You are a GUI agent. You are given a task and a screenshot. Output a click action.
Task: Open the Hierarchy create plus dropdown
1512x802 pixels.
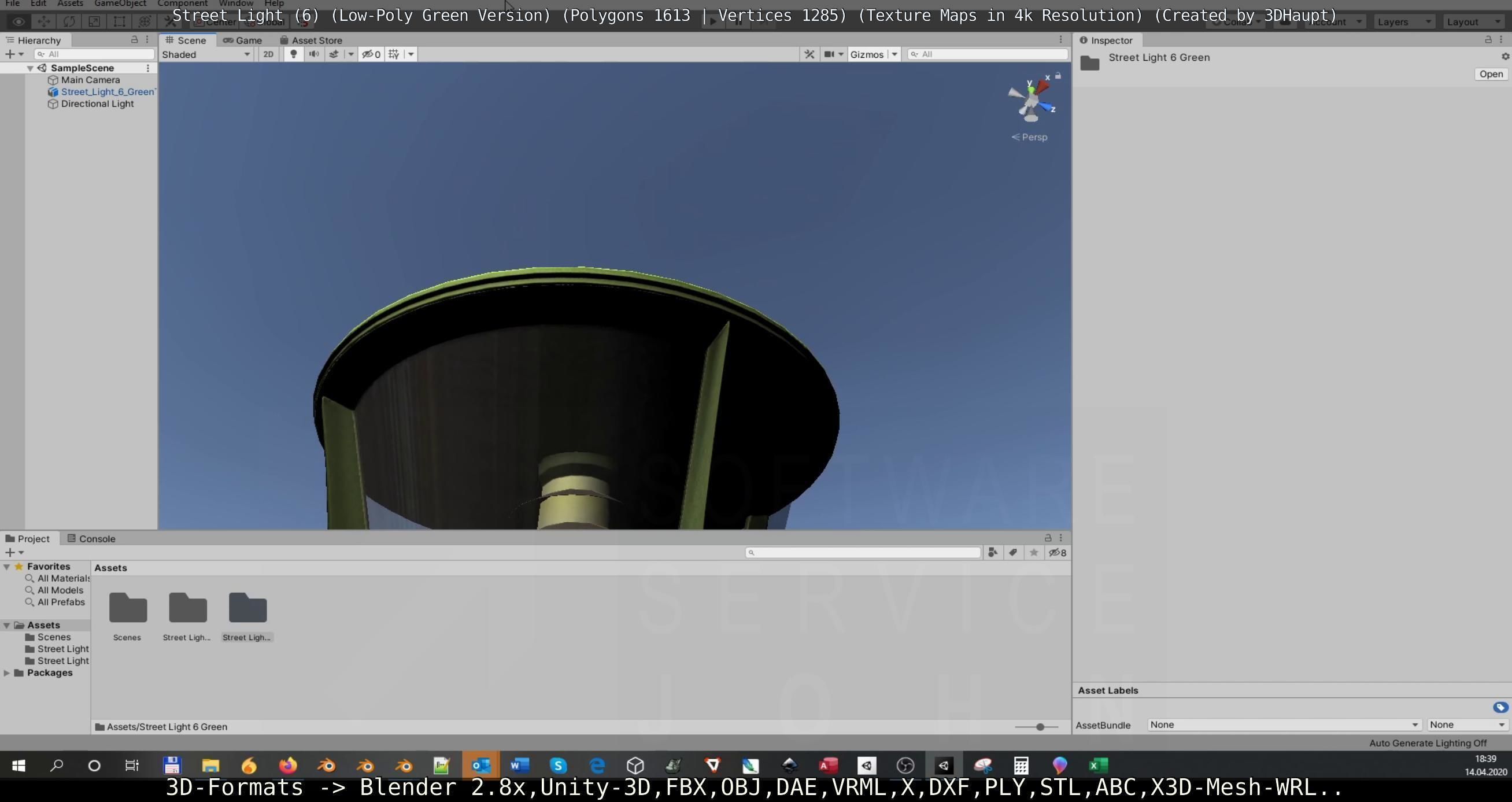point(14,54)
